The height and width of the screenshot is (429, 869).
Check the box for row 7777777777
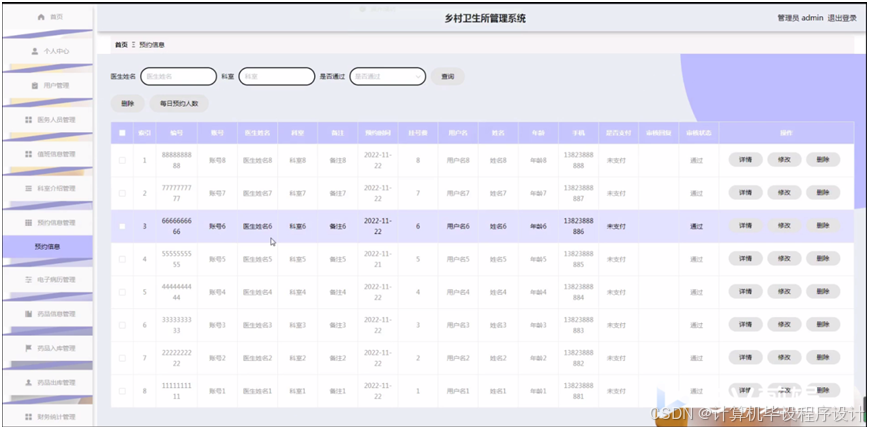(x=122, y=193)
